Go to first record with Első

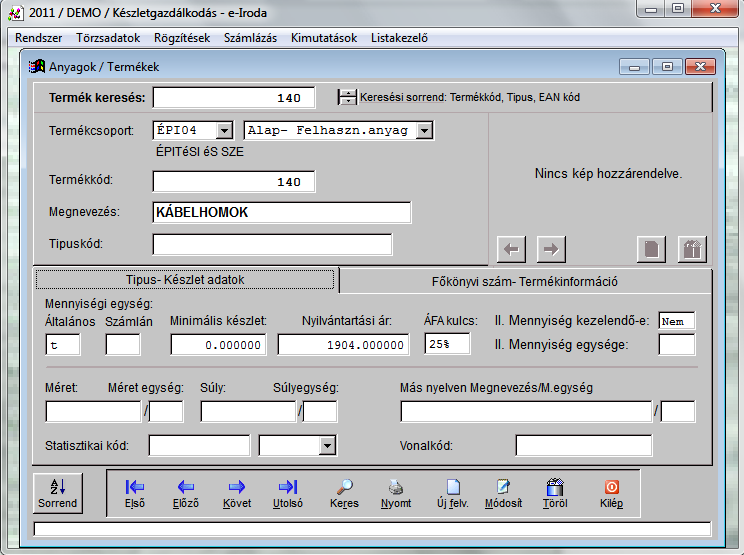tap(135, 493)
